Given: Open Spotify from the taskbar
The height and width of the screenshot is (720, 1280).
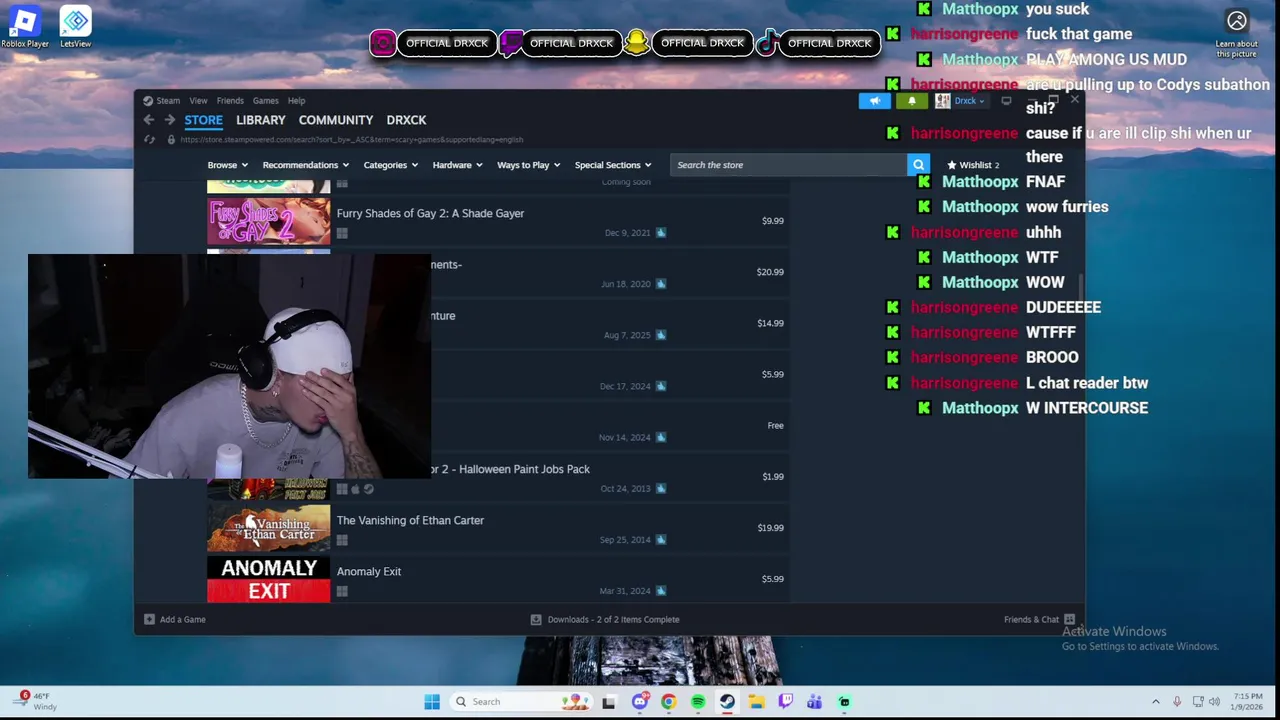Looking at the screenshot, I should point(697,702).
